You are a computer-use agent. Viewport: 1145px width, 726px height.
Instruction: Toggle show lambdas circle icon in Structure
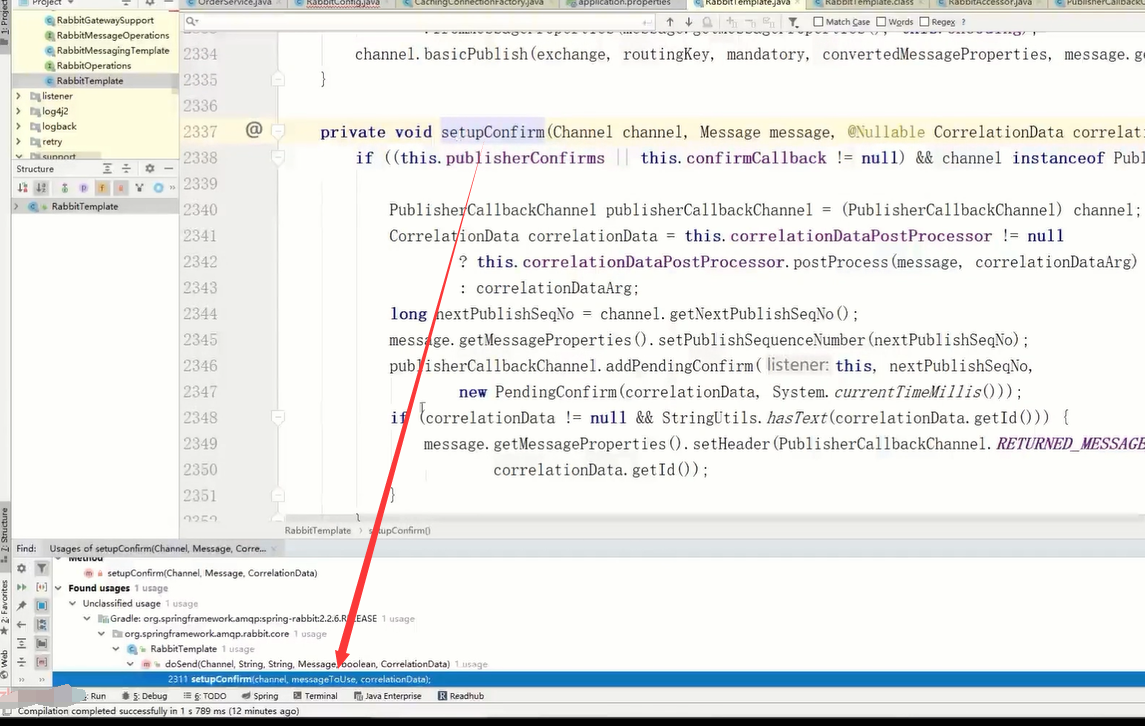pos(158,188)
